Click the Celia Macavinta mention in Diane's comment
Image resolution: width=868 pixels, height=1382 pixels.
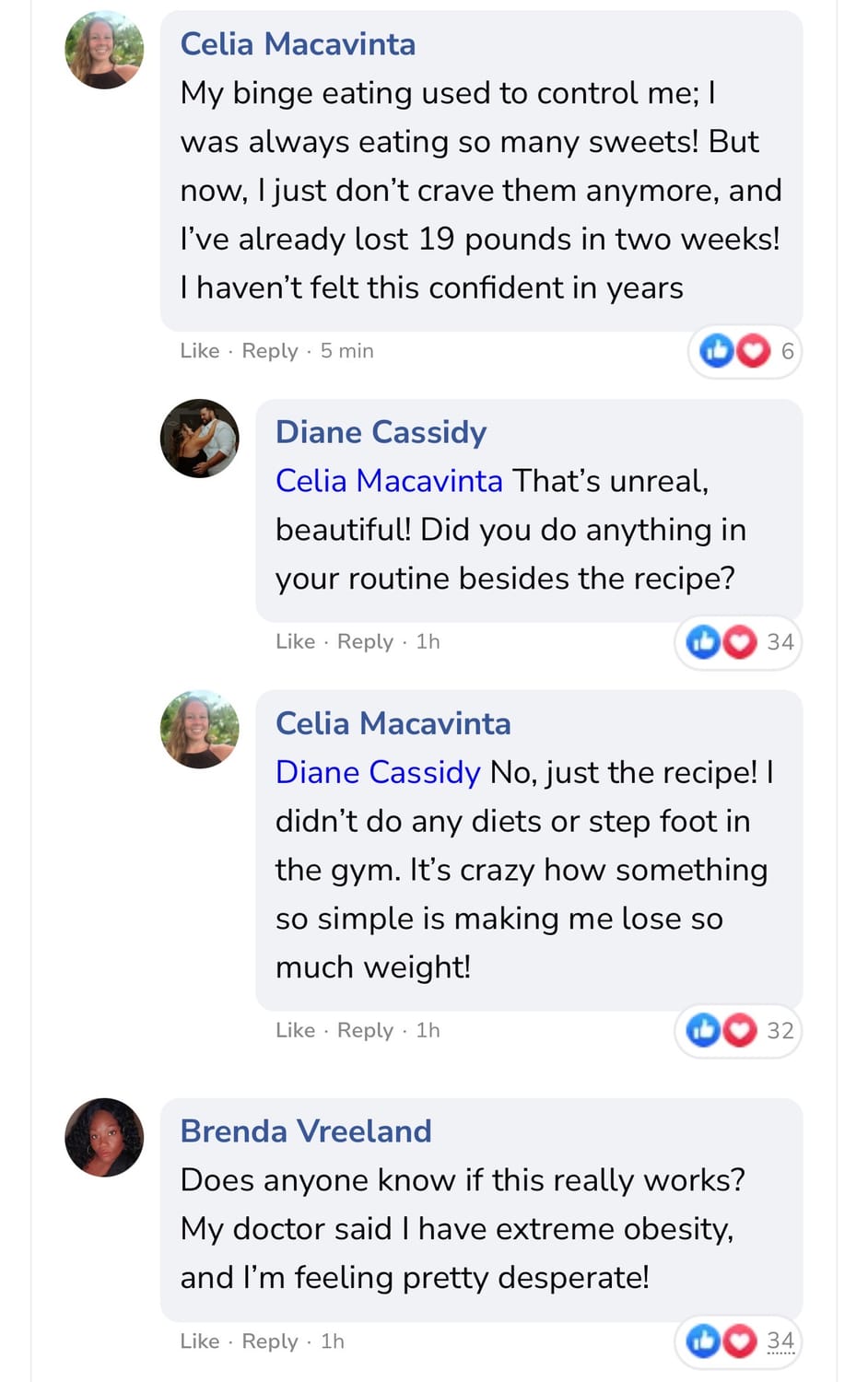pos(389,481)
